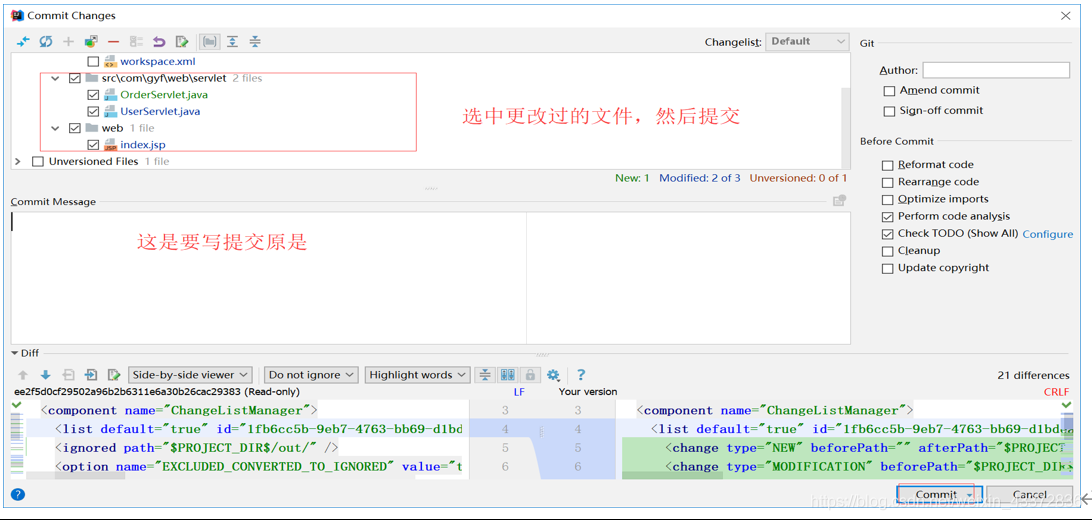Open Commit button dropdown arrow
1092x520 pixels.
pos(969,495)
